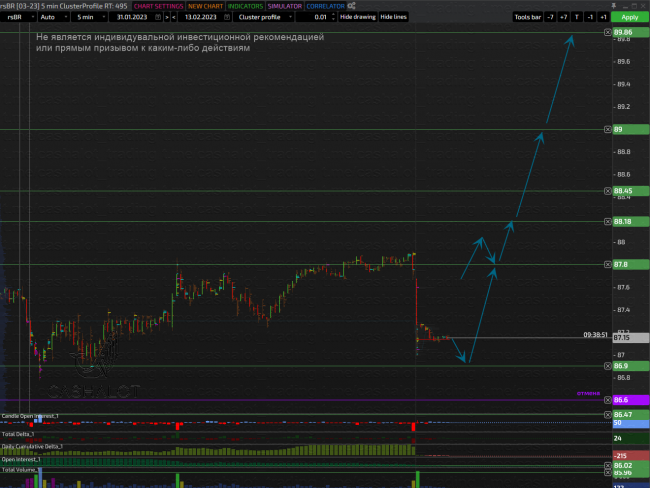This screenshot has height=488, width=650.
Task: Open calendar for end date 13.02.2023
Action: pyautogui.click(x=215, y=17)
